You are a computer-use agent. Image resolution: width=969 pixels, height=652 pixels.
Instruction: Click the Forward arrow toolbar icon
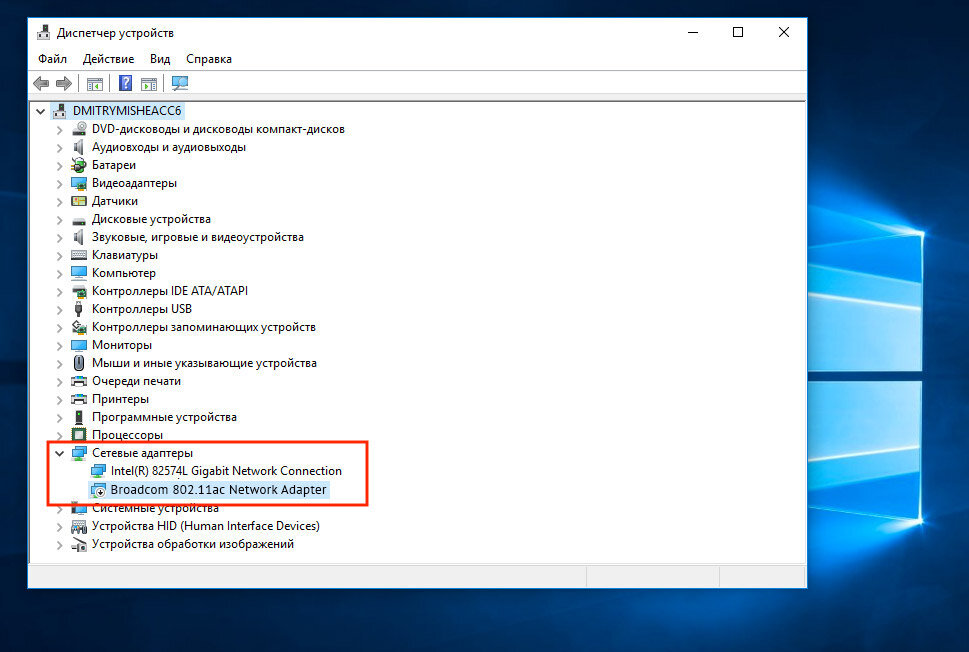point(64,83)
